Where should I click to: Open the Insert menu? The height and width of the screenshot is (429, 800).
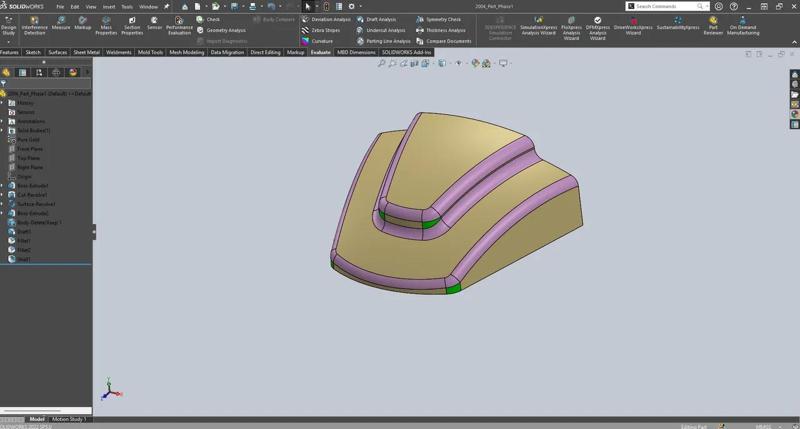coord(109,6)
